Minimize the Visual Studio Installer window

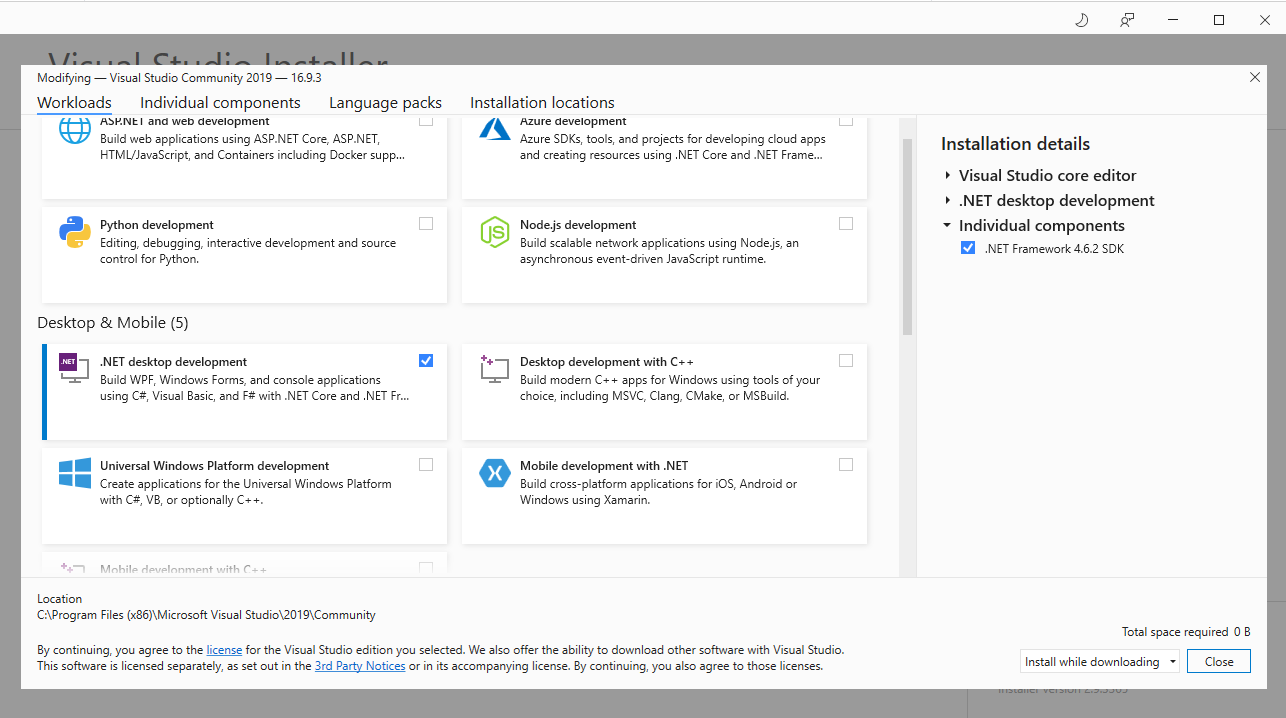coord(1173,20)
